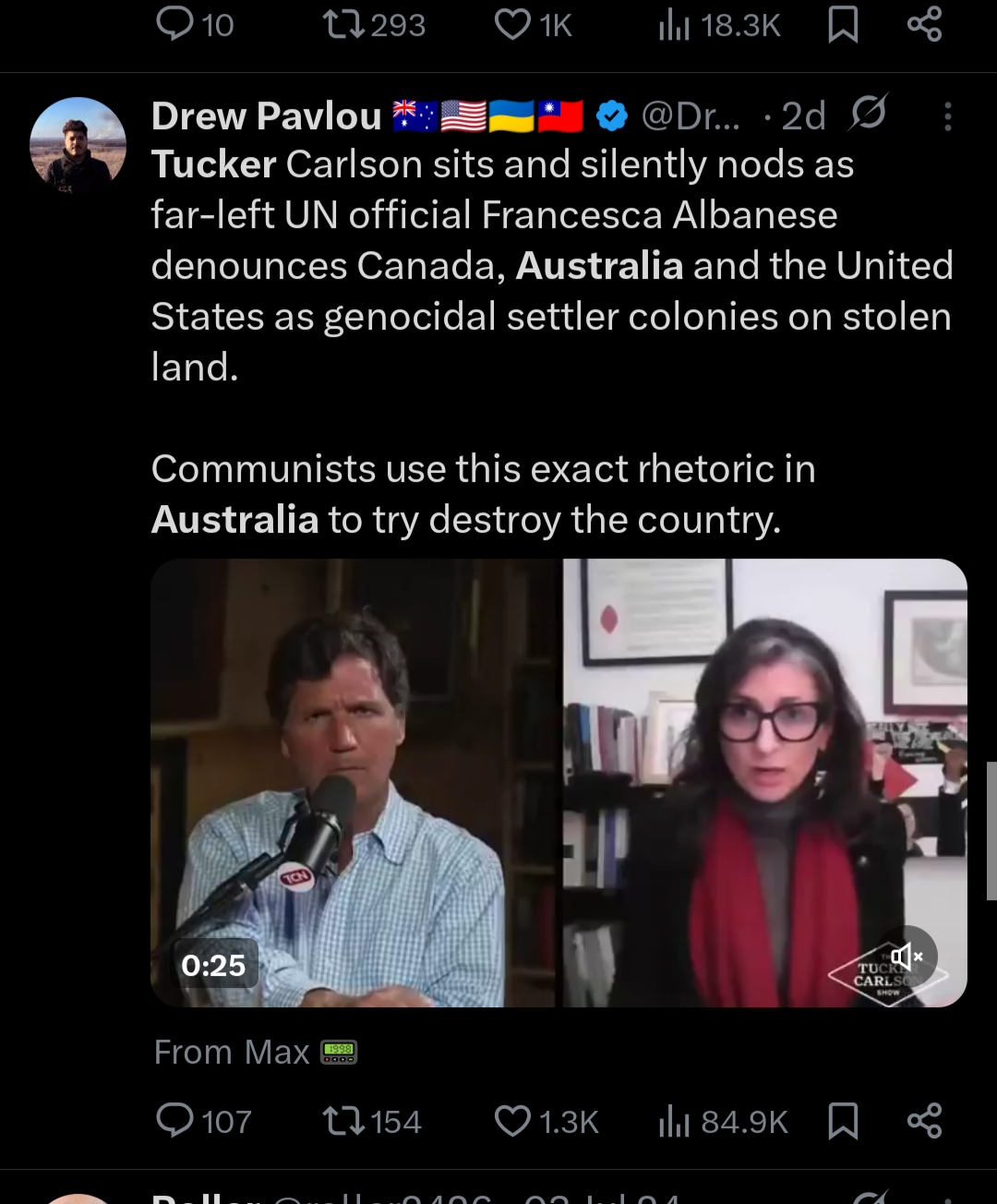Unmute the video using the speaker icon

coord(907,957)
